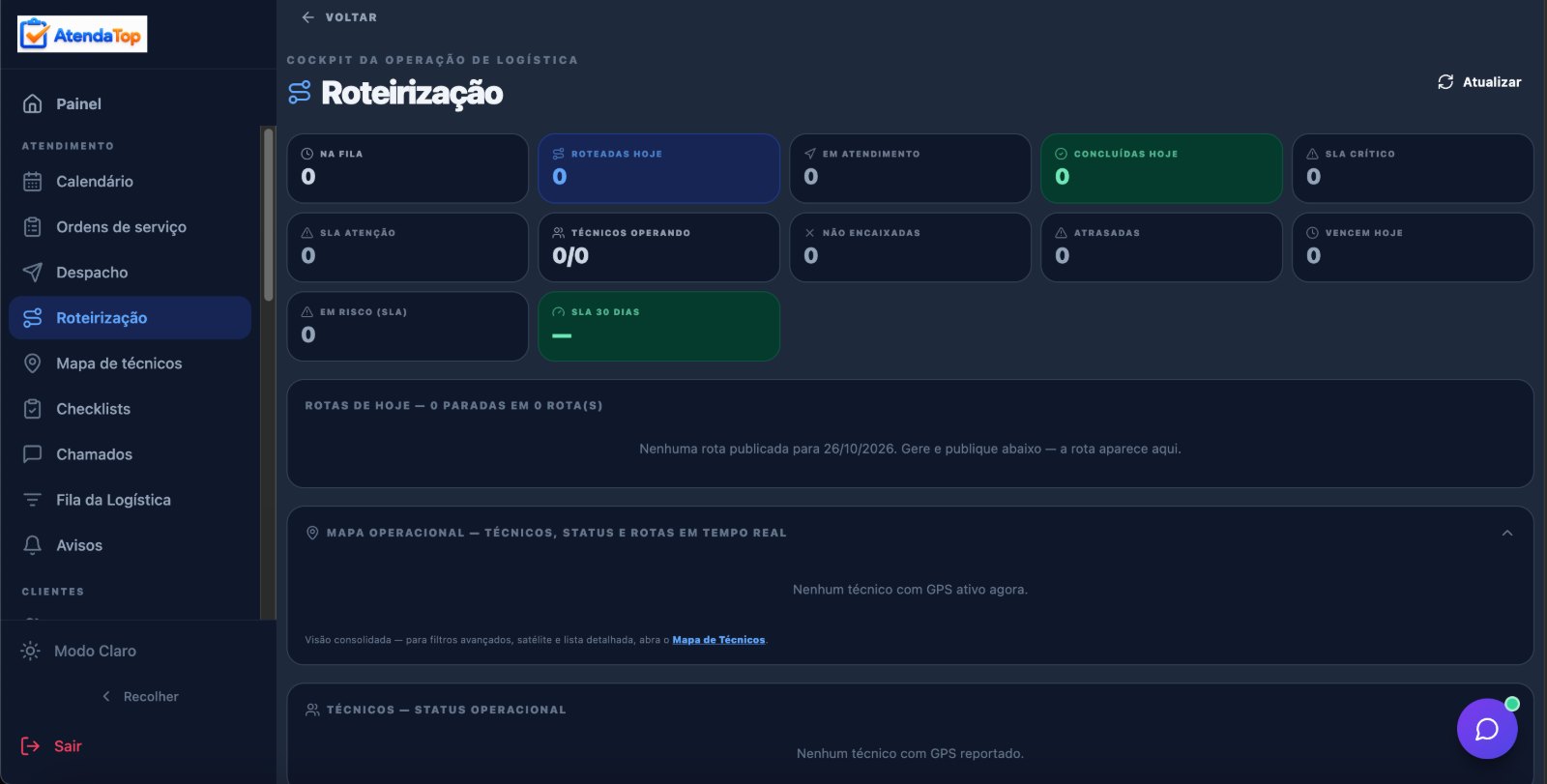Click the clock icon on Na Fila card
Image resolution: width=1547 pixels, height=784 pixels.
306,154
